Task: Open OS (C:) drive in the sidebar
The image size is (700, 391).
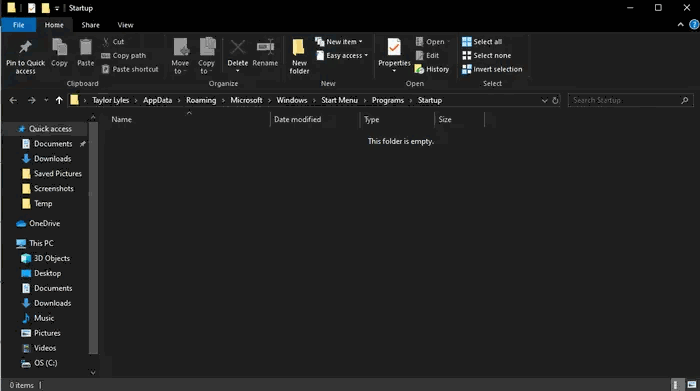Action: click(x=39, y=363)
